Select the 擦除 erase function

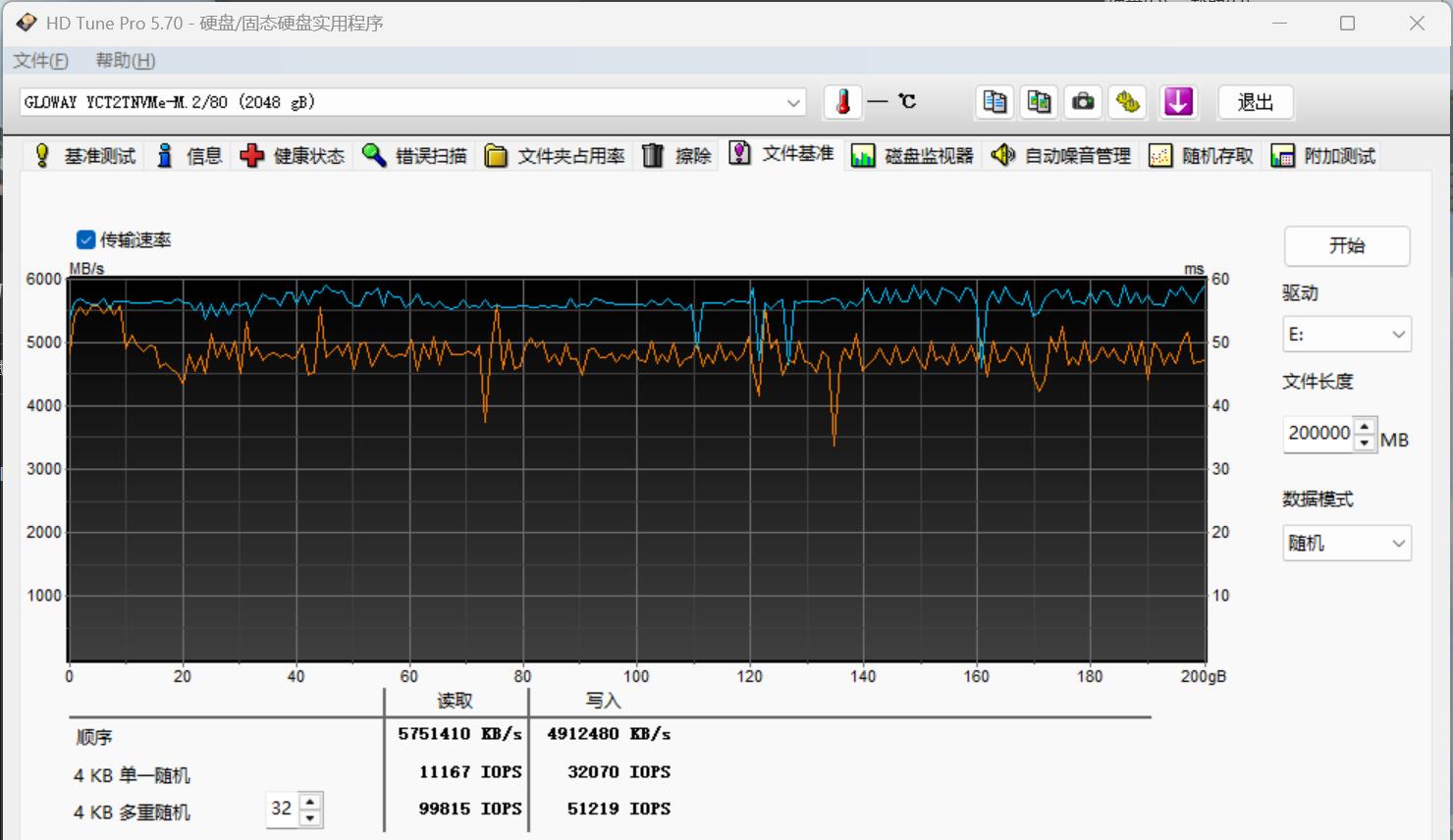click(x=676, y=155)
